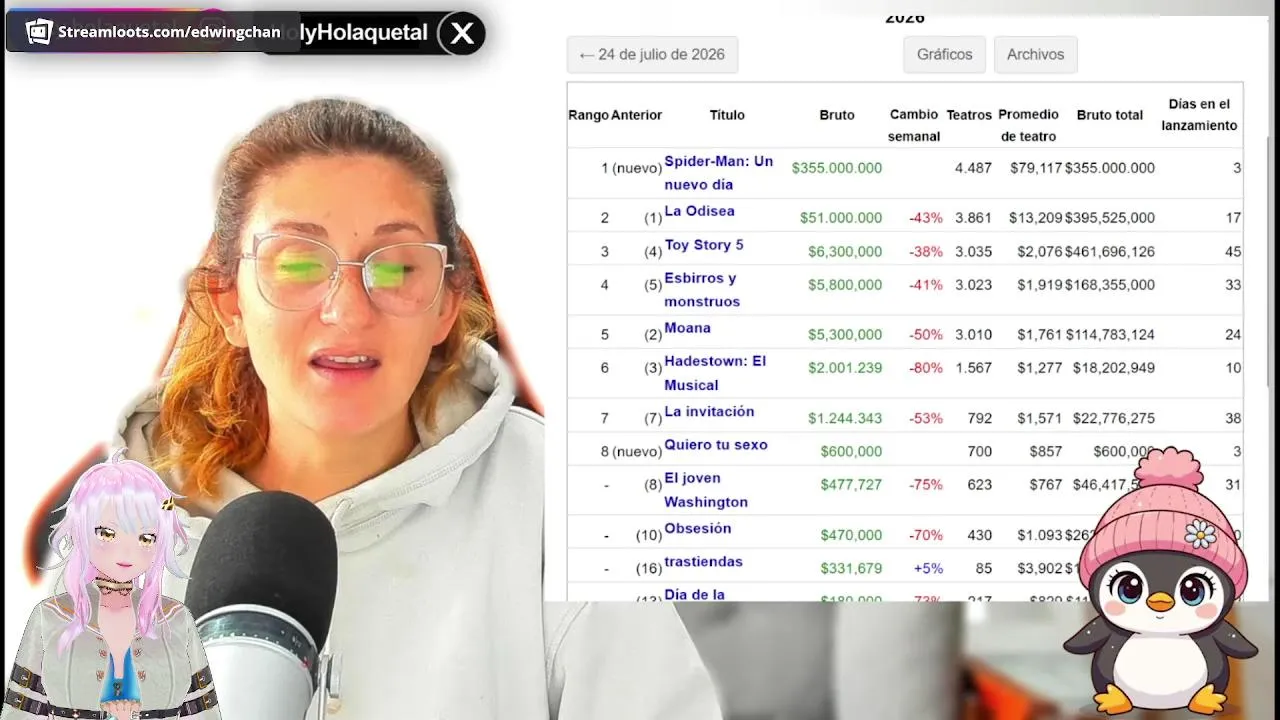This screenshot has width=1280, height=720.
Task: Open the Esbirros y monstruos link
Action: point(702,289)
